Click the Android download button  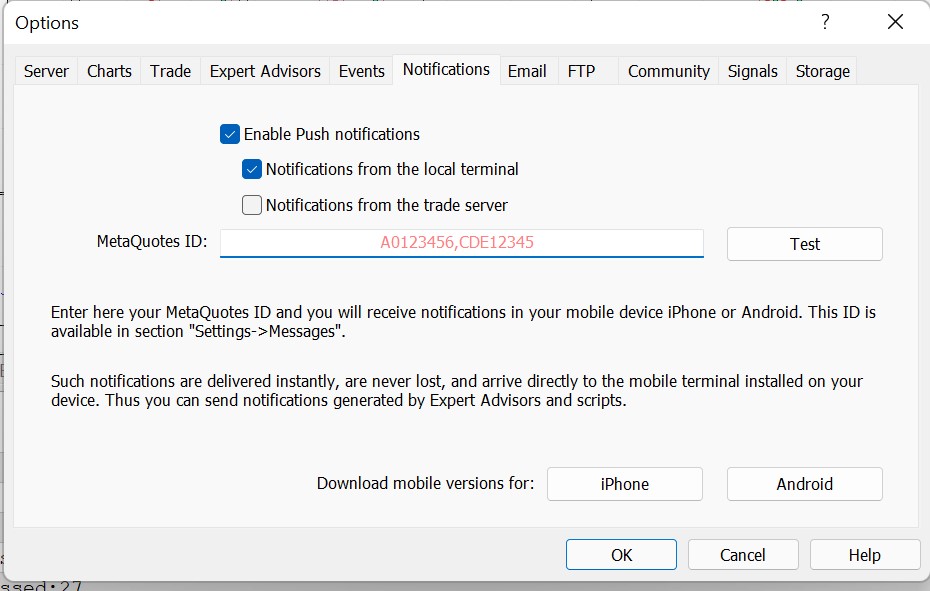[804, 484]
